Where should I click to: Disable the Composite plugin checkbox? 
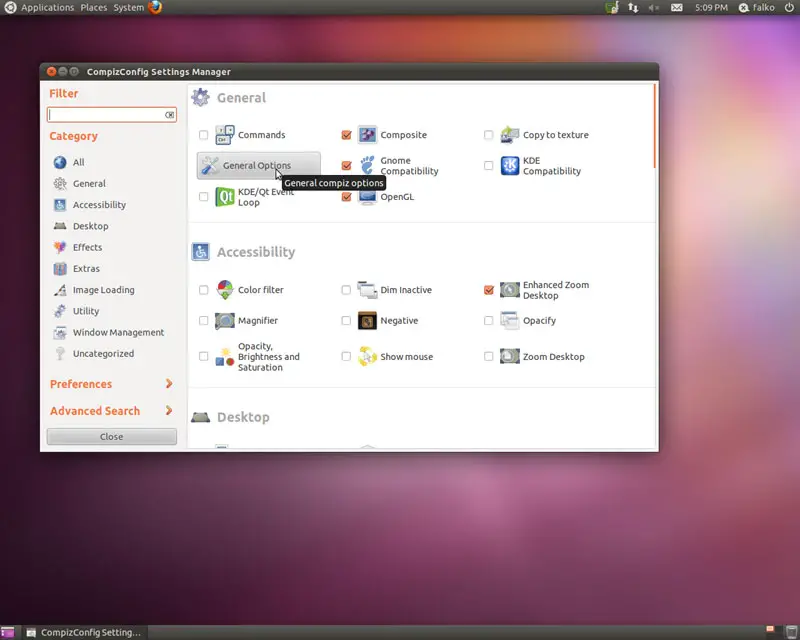pyautogui.click(x=346, y=135)
